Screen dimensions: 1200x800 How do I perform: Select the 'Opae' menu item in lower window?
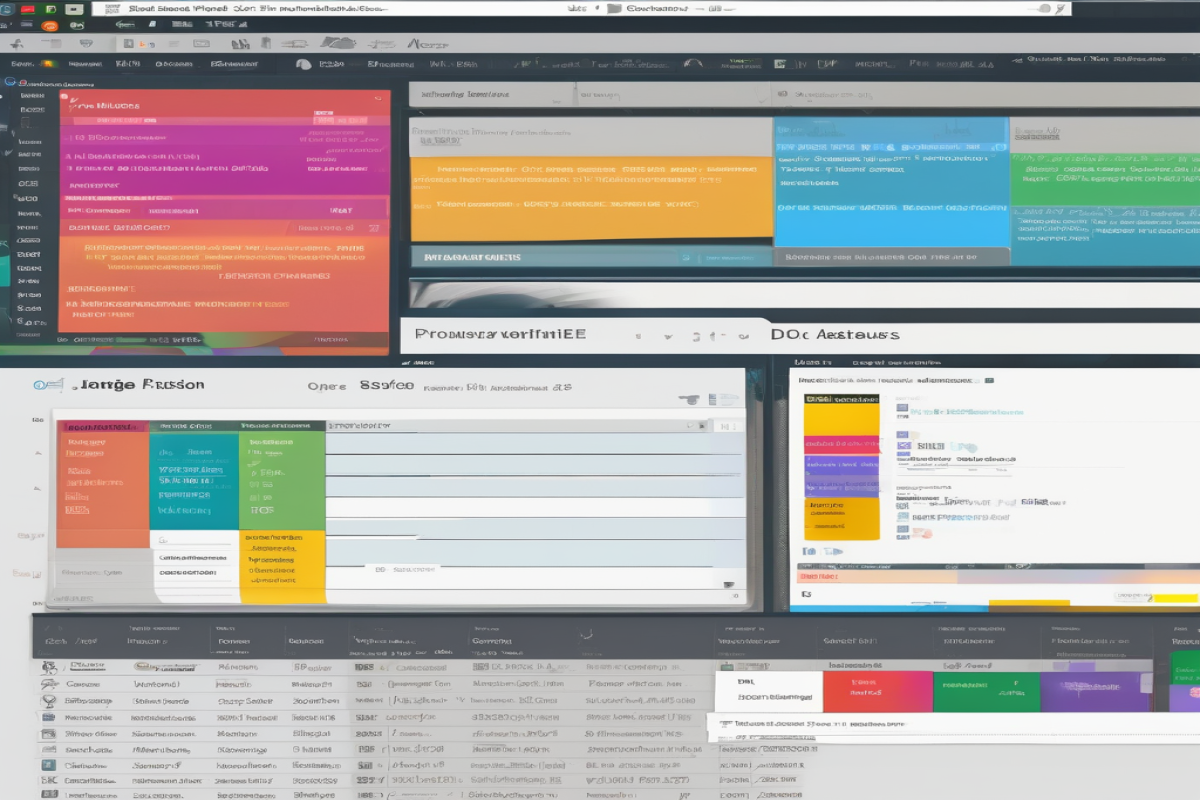click(x=326, y=385)
